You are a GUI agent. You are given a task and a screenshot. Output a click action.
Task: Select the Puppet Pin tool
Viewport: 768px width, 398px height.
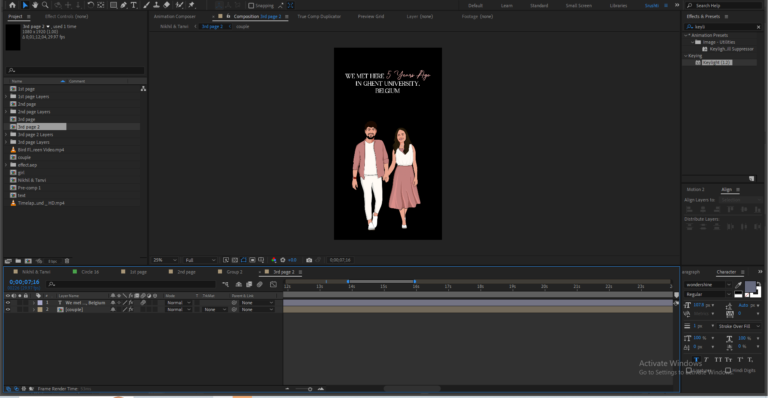(x=192, y=5)
